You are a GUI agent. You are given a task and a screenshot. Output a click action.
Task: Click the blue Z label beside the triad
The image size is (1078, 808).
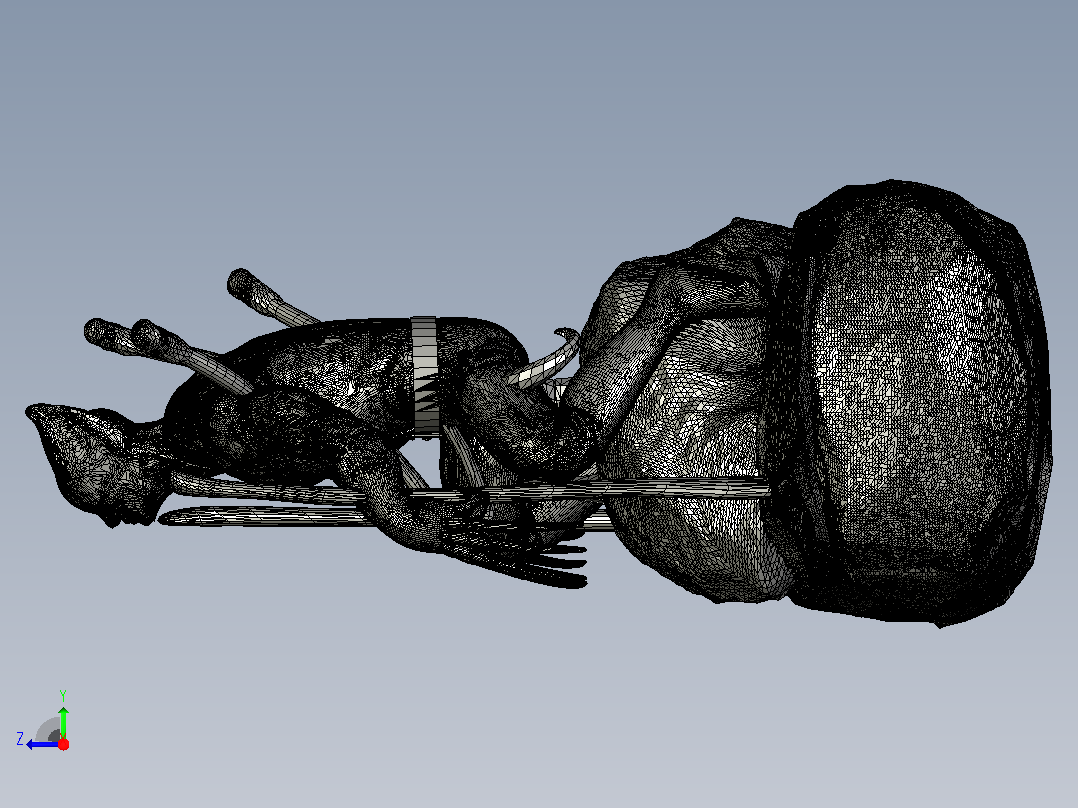coord(20,739)
